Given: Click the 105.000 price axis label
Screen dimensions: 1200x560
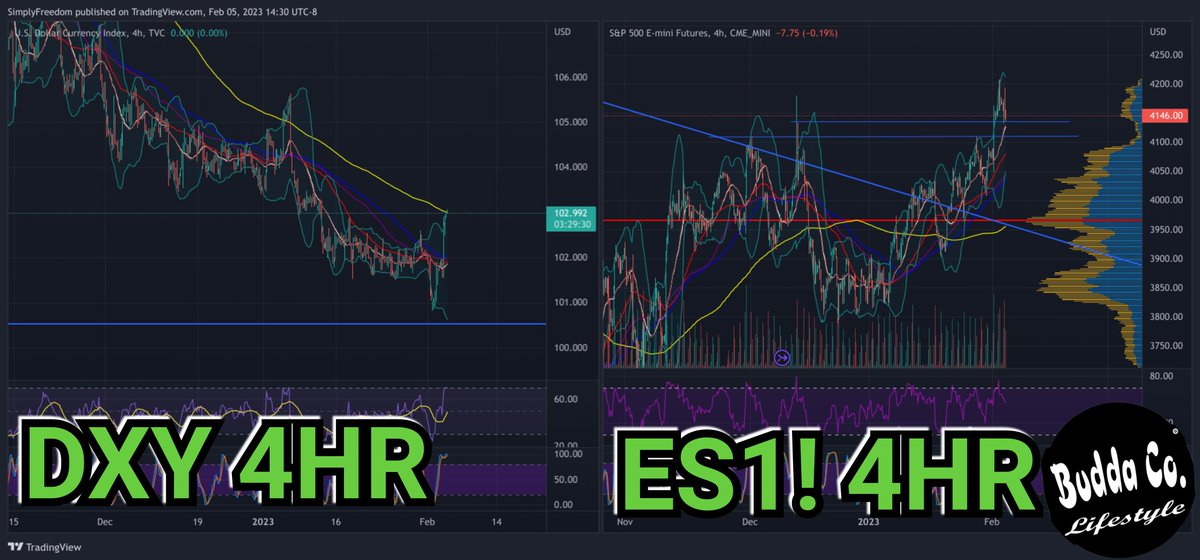Looking at the screenshot, I should [571, 122].
